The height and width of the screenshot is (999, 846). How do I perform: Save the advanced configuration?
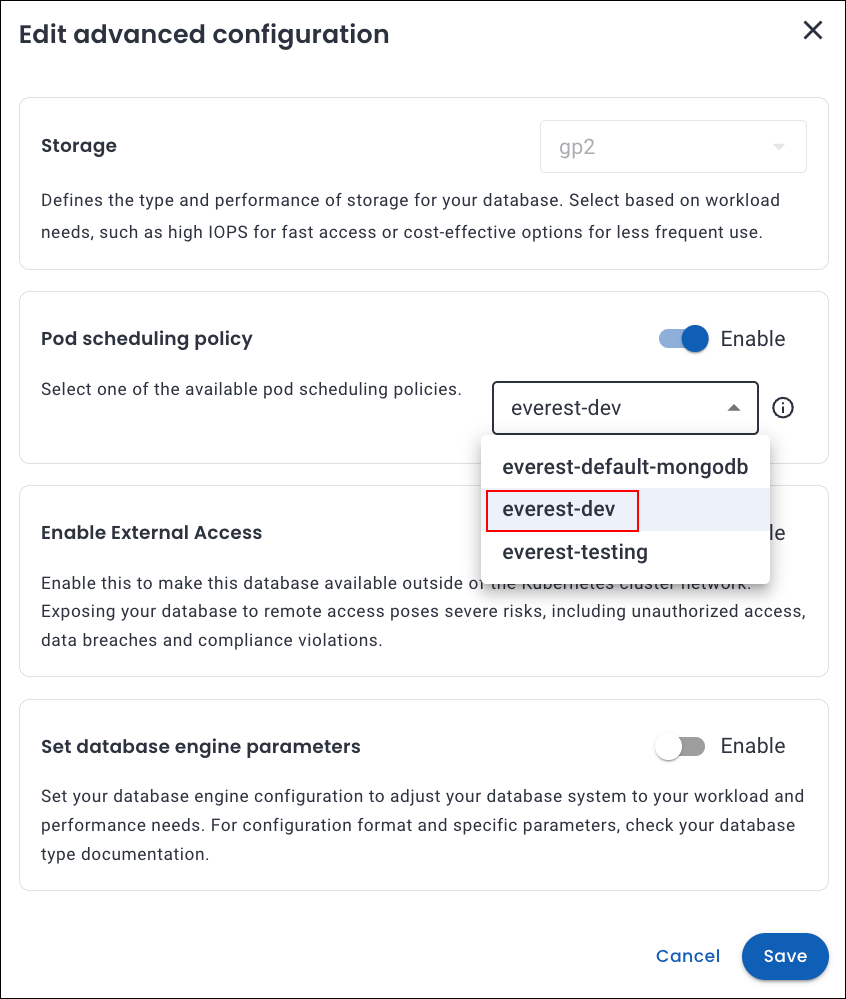(x=785, y=956)
